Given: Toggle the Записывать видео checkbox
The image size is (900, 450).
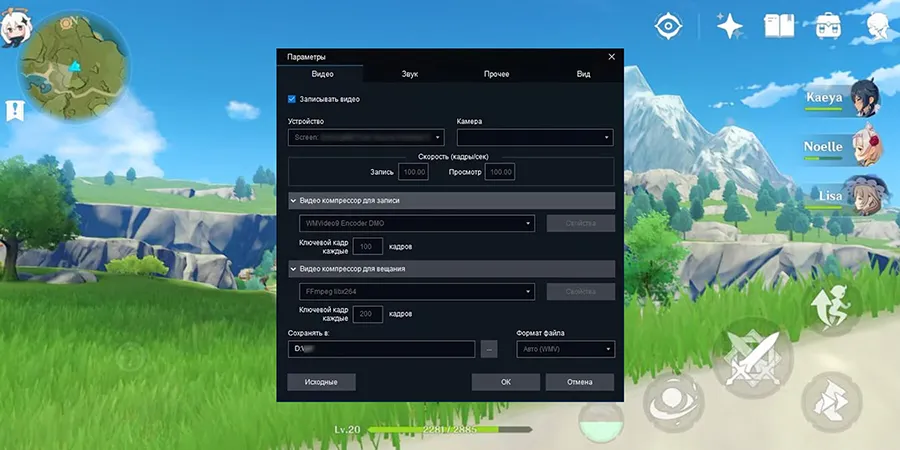Looking at the screenshot, I should 292,99.
